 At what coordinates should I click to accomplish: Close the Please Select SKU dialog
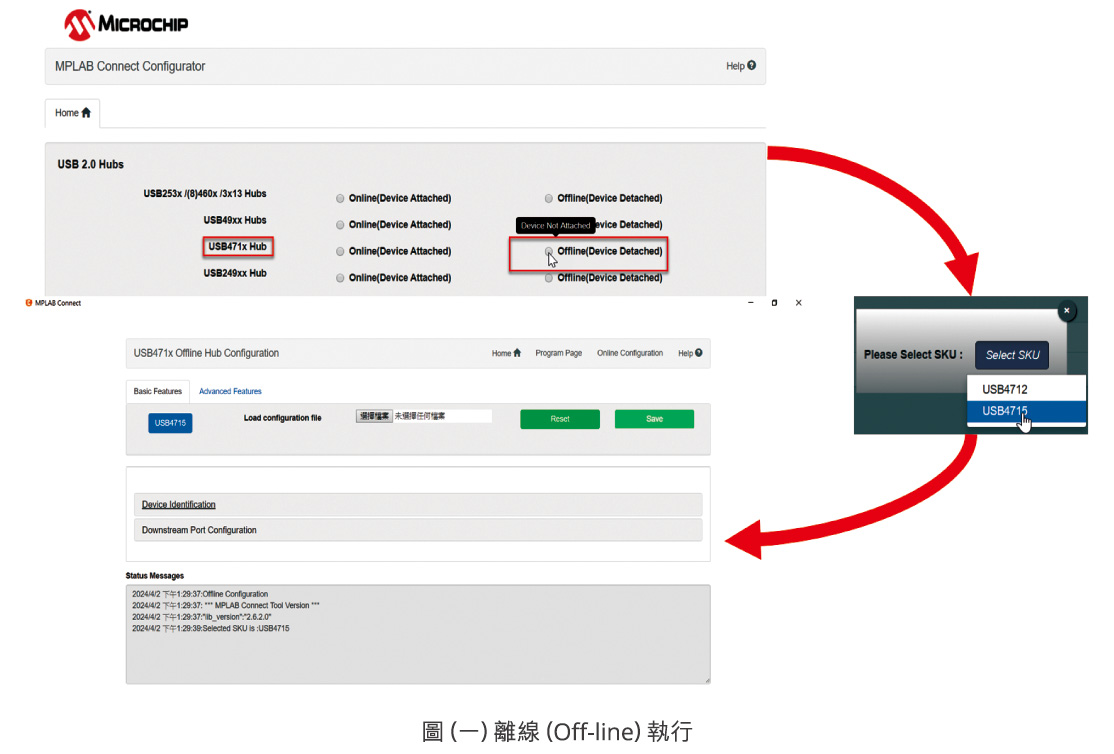1067,311
